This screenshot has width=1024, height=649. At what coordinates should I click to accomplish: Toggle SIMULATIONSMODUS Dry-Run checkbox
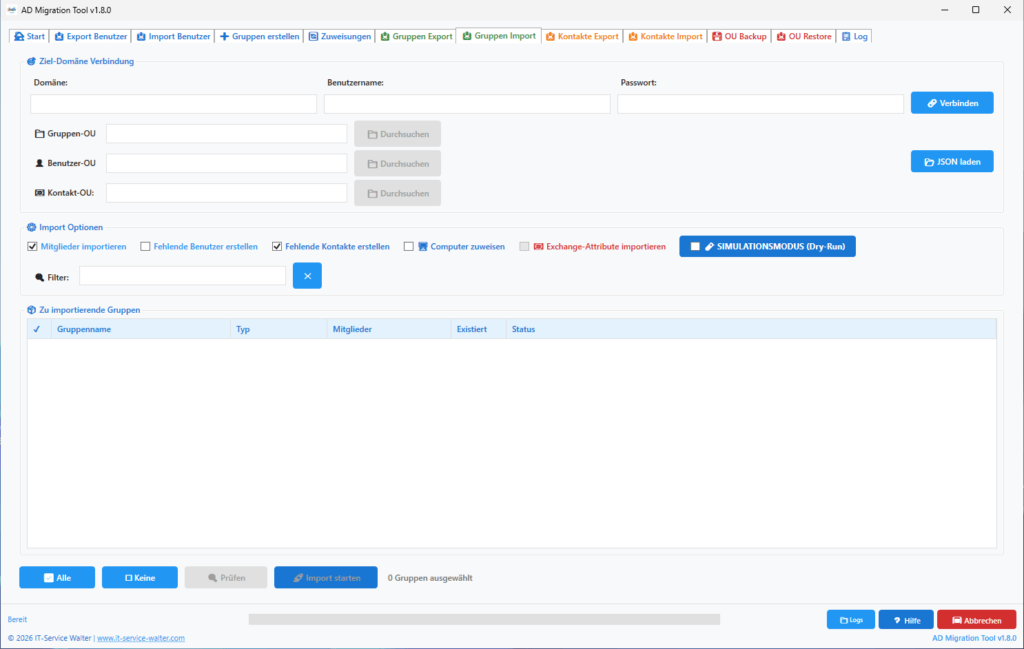(x=695, y=247)
